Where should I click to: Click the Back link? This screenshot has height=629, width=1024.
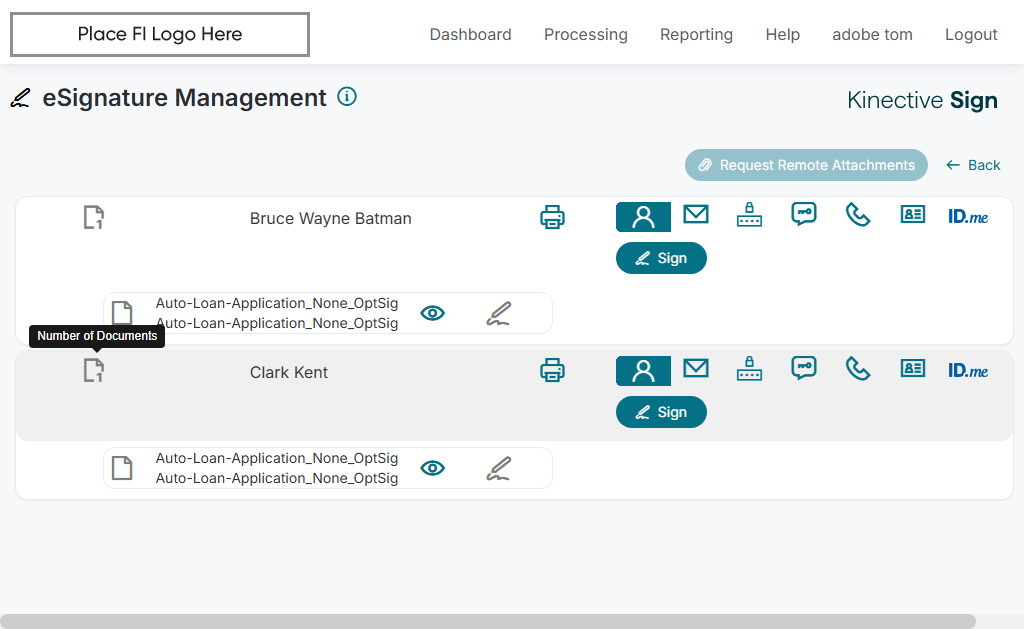click(x=973, y=165)
